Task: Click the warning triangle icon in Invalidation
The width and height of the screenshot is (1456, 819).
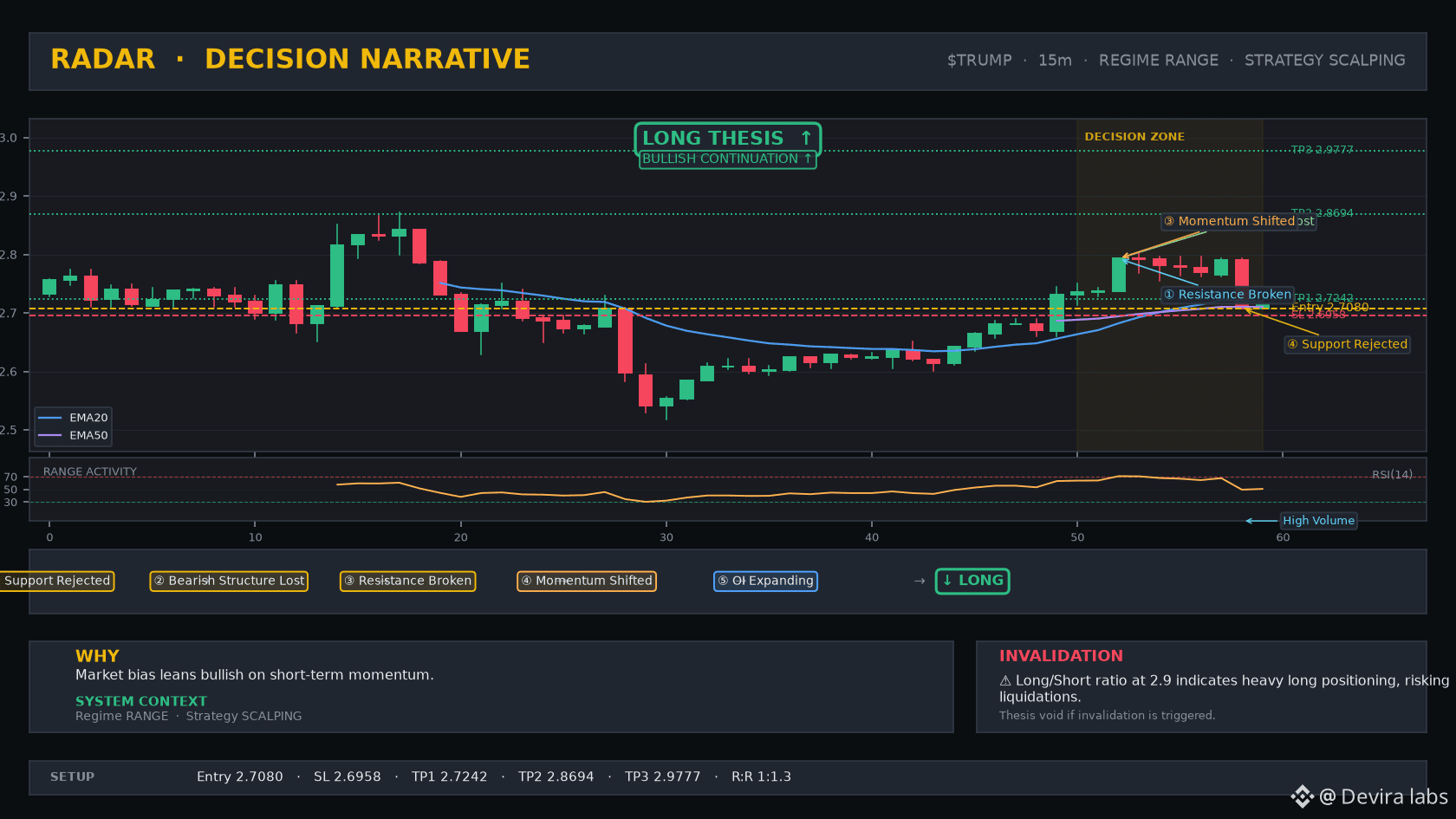Action: [x=1005, y=681]
